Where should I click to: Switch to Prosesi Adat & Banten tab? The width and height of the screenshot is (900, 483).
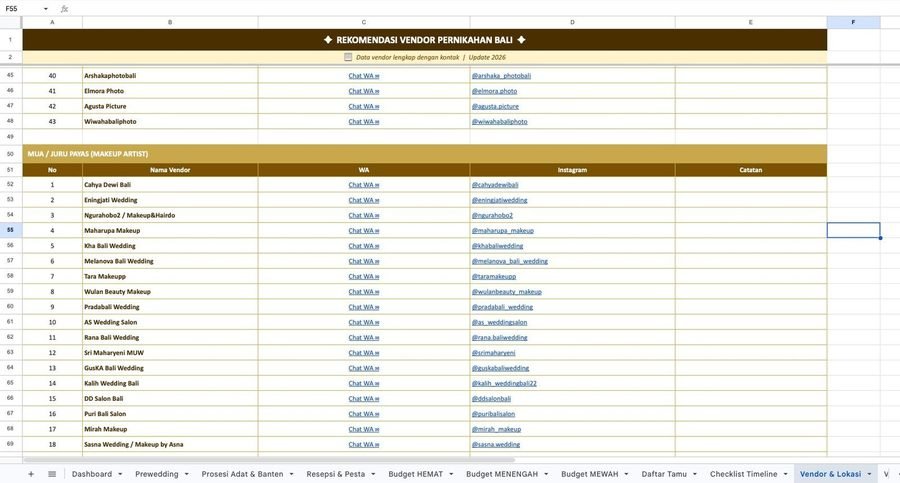coord(242,474)
